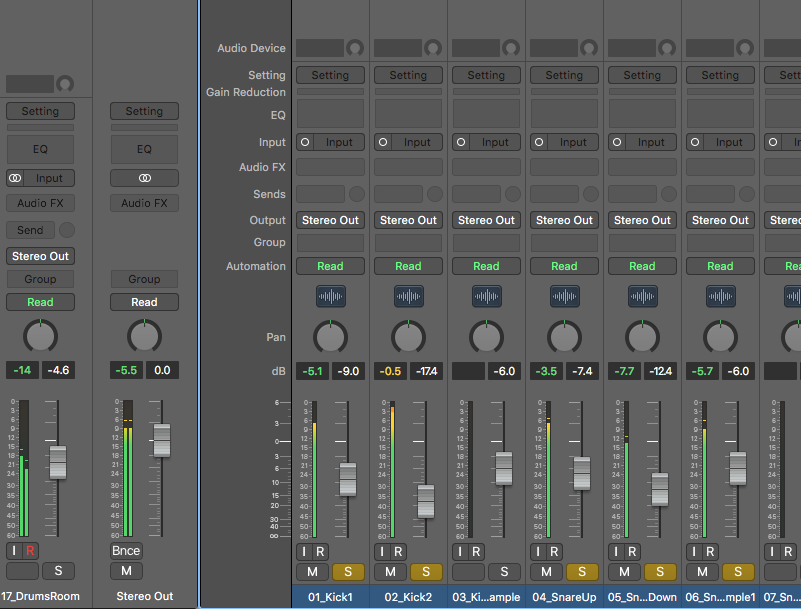Mute the Stereo Out channel
This screenshot has height=609, width=801.
point(126,571)
